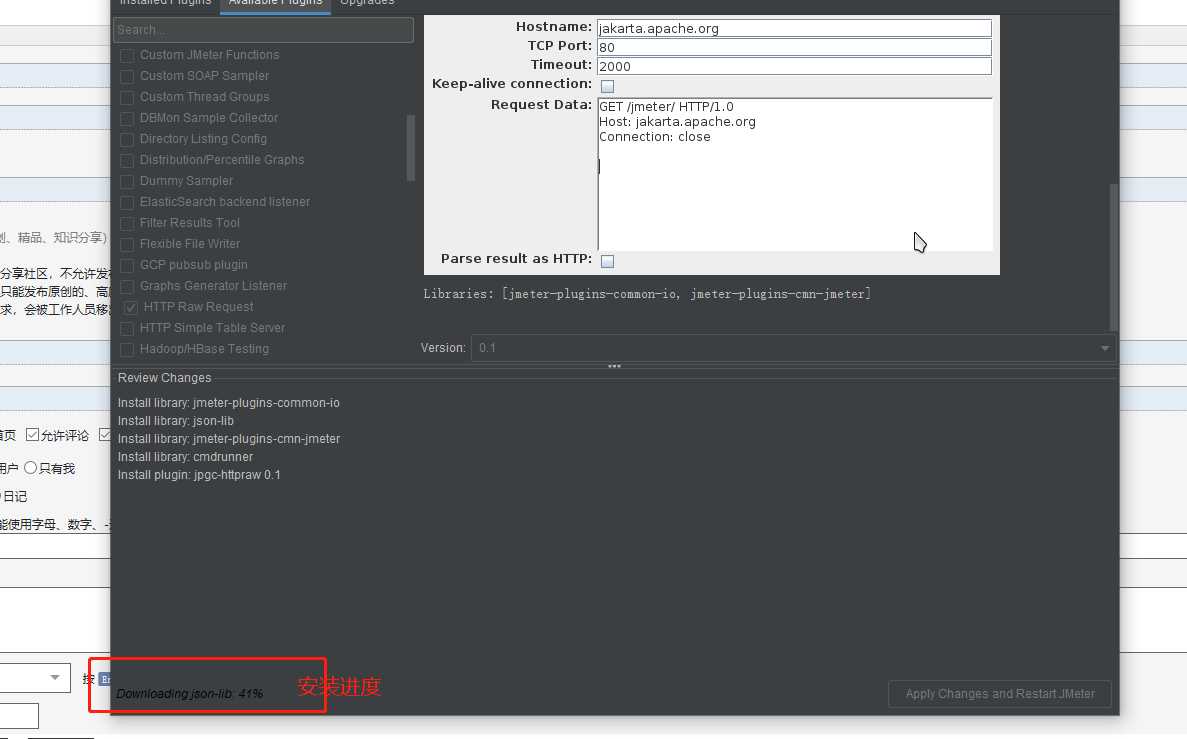The image size is (1187, 739).
Task: Select the 只有我 radio button in background page
Action: 30,468
